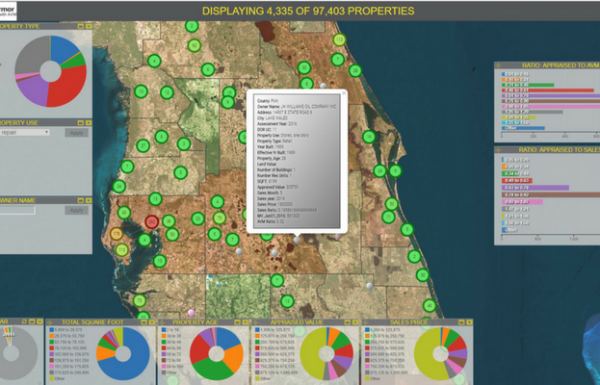The image size is (600, 385).
Task: Open the Property Use dropdown showing repair
Action: [x=25, y=132]
